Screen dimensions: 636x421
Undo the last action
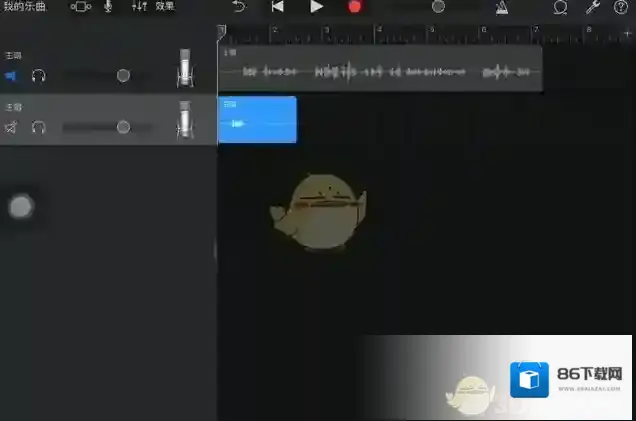[238, 7]
